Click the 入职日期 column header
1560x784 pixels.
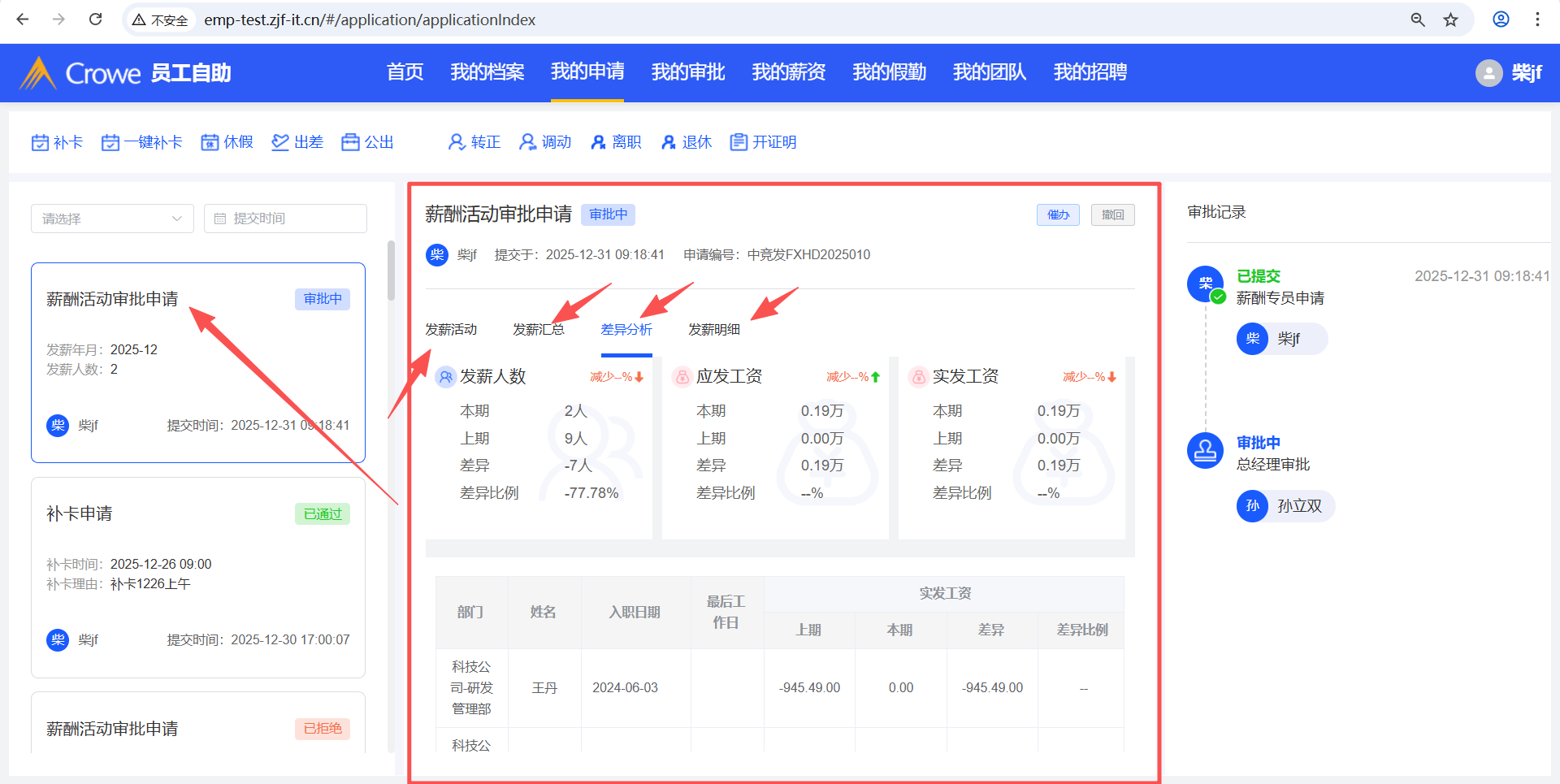(x=635, y=613)
